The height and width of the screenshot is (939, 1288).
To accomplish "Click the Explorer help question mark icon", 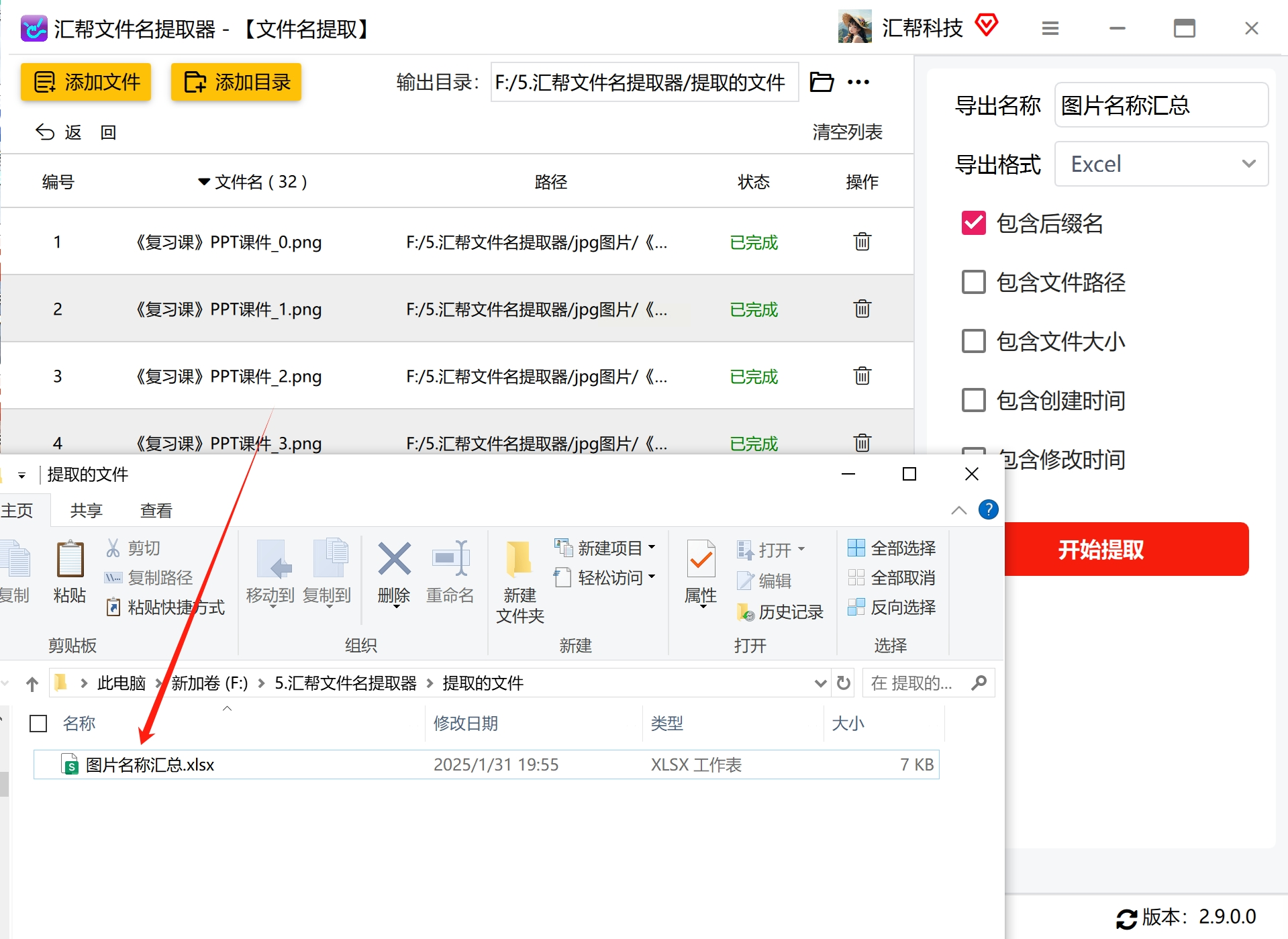I will [x=988, y=509].
